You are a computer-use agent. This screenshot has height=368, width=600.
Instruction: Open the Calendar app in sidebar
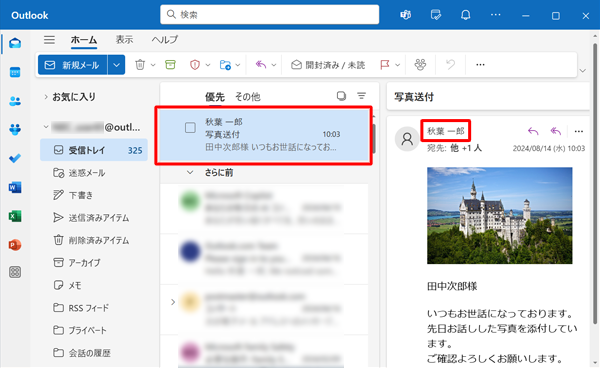15,72
